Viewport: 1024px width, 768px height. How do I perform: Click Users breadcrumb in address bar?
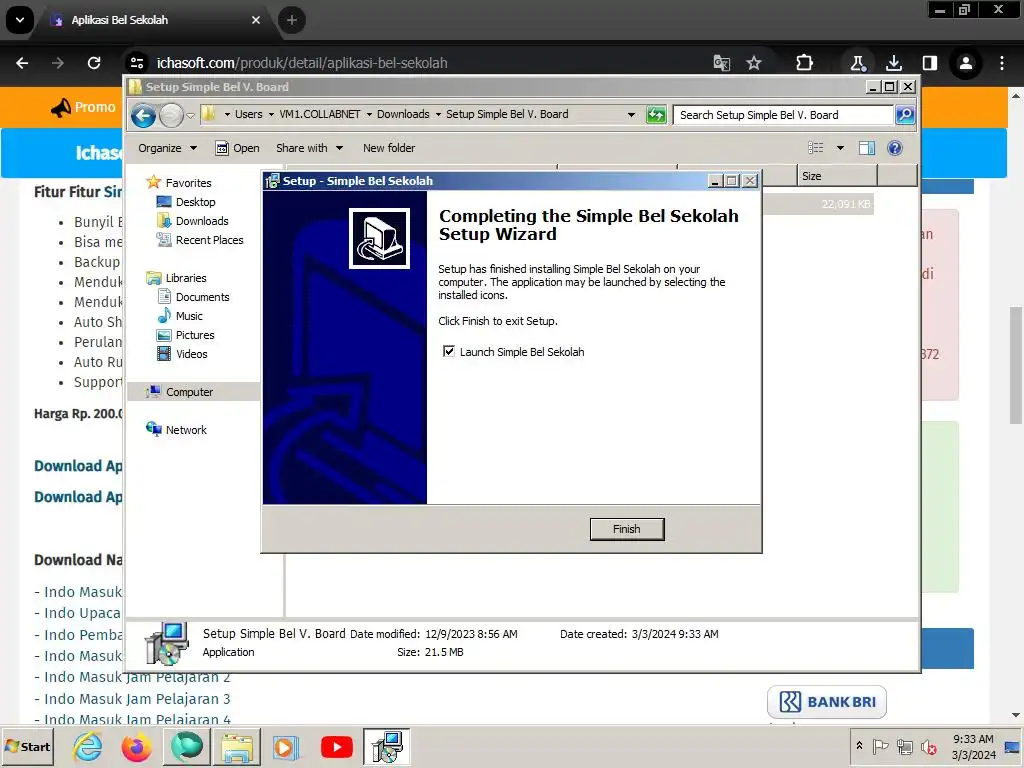pos(248,114)
